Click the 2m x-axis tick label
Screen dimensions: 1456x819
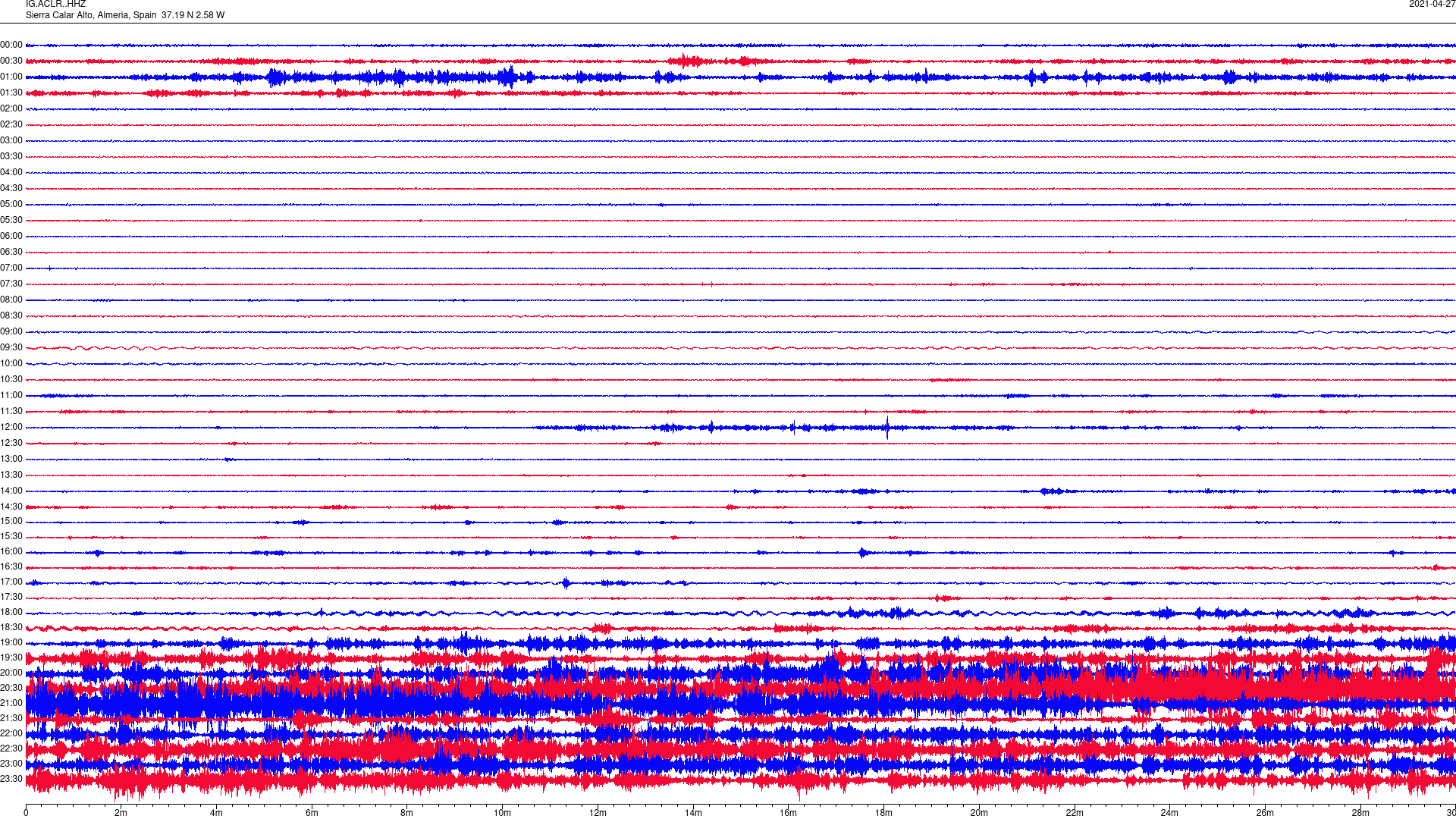pyautogui.click(x=121, y=813)
